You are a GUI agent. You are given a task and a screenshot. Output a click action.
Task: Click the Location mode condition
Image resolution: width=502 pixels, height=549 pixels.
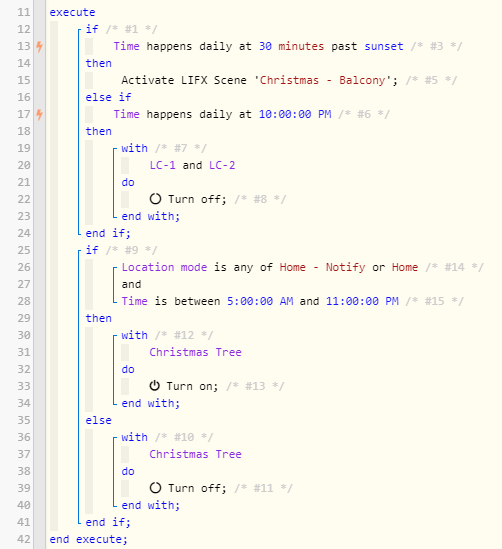(x=164, y=267)
